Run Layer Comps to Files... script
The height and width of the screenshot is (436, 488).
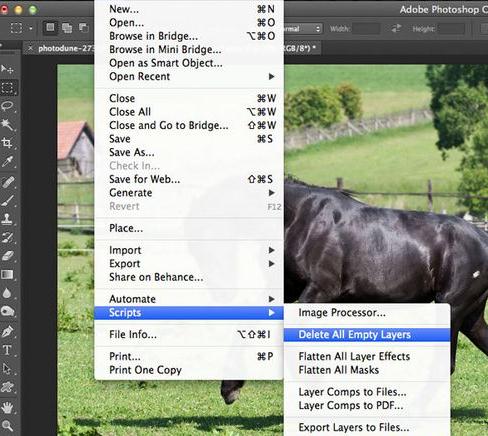pos(367,392)
